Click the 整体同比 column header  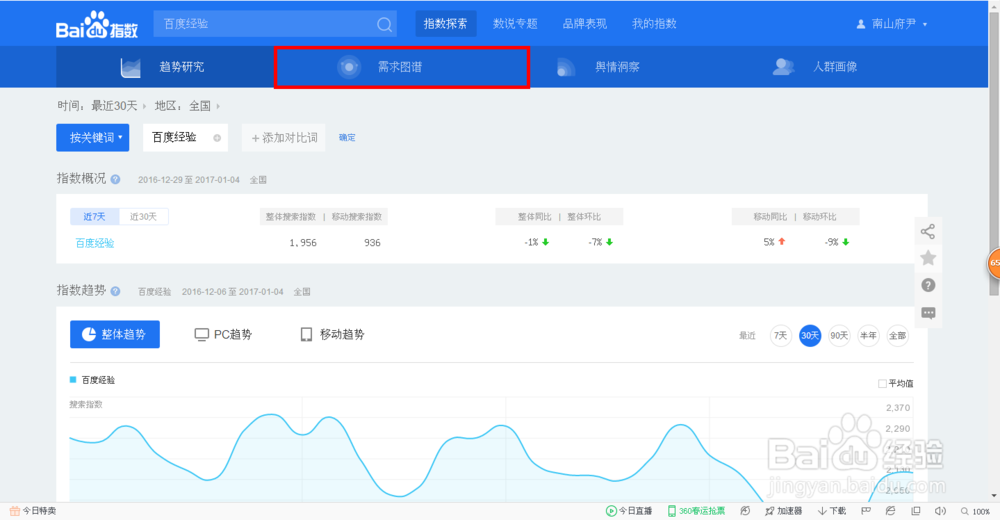coord(534,216)
